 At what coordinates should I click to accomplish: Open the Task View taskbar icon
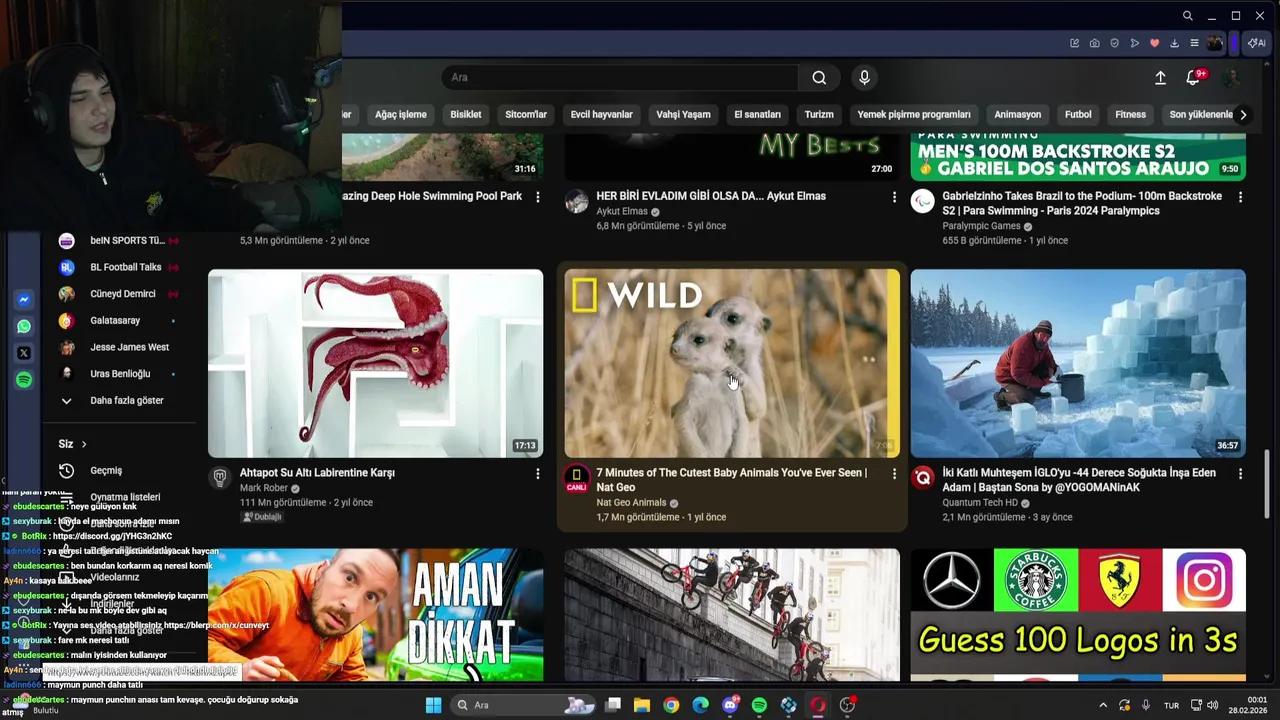613,705
